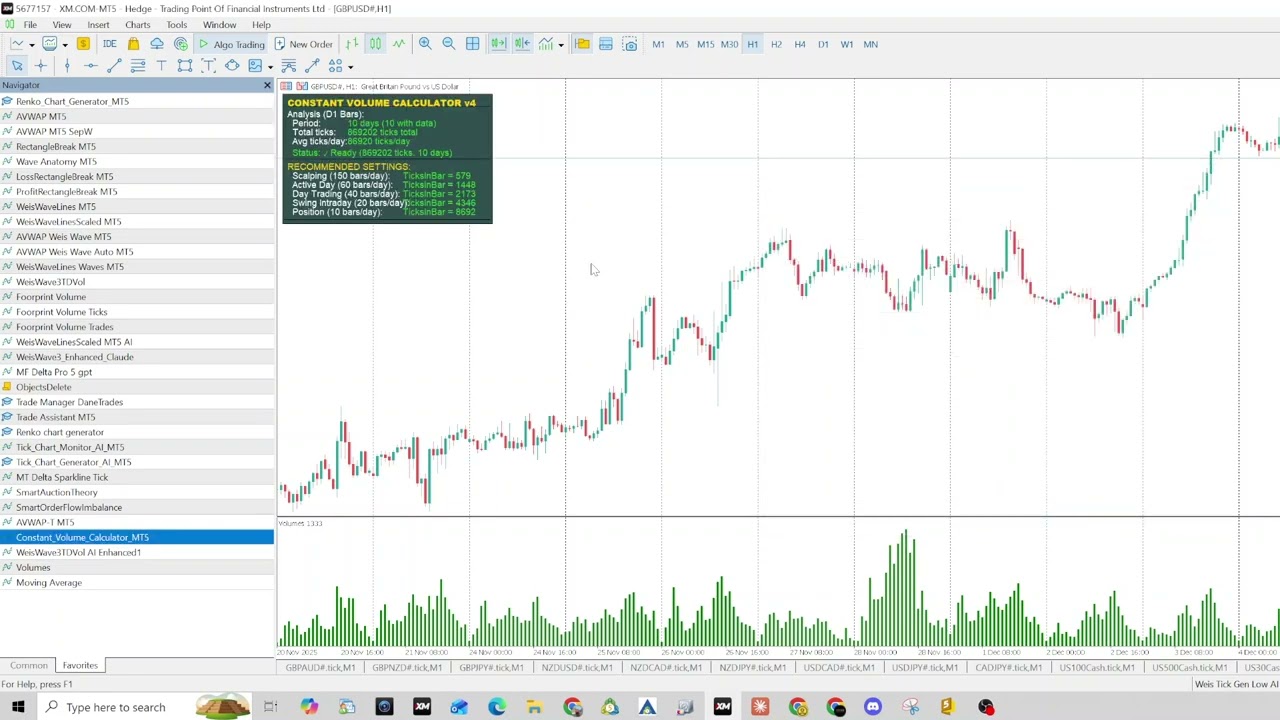Click the gold dollar-sign icon

[x=83, y=44]
